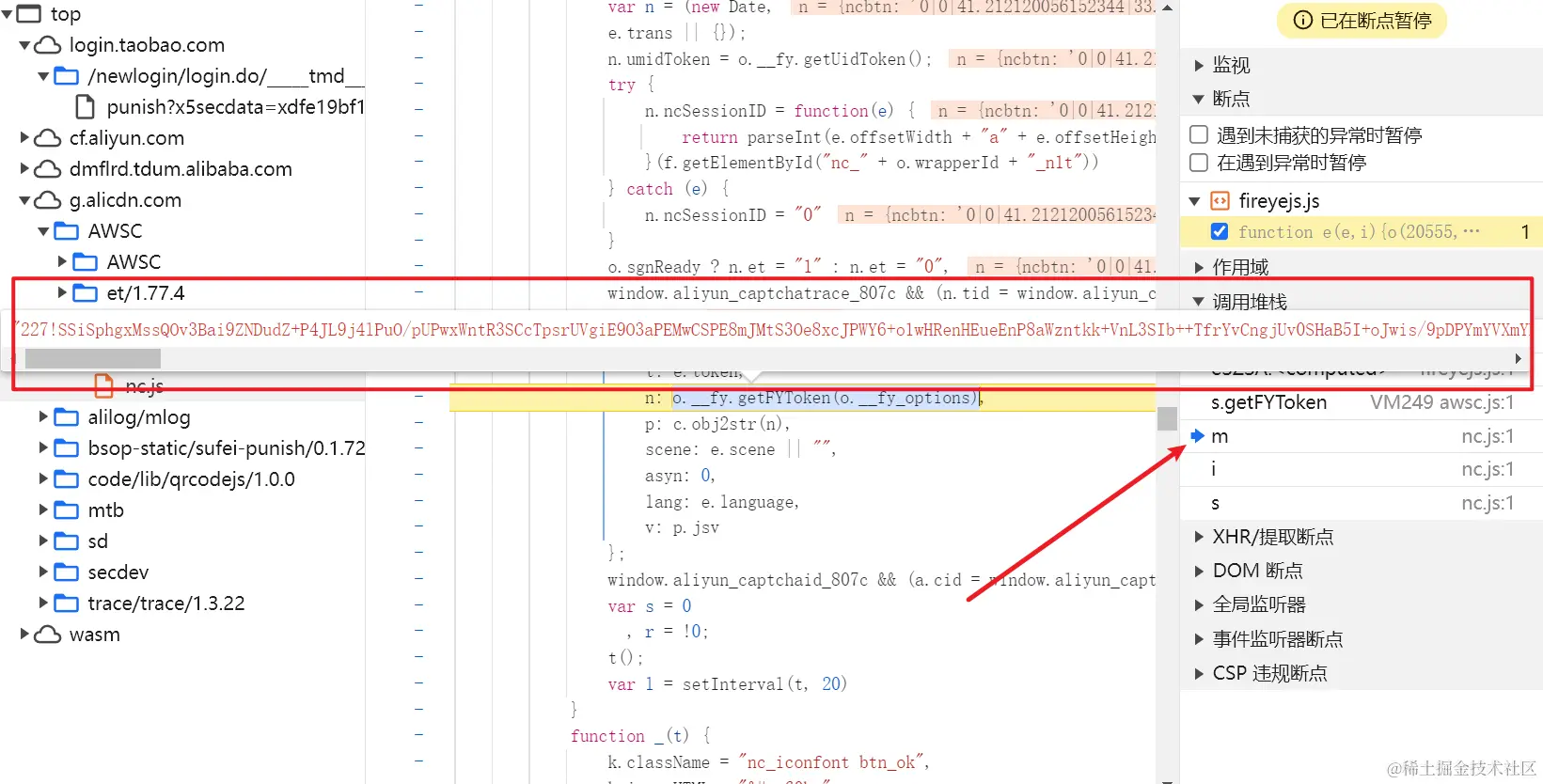This screenshot has width=1543, height=784.
Task: Select the i call stack frame
Action: coord(1362,469)
